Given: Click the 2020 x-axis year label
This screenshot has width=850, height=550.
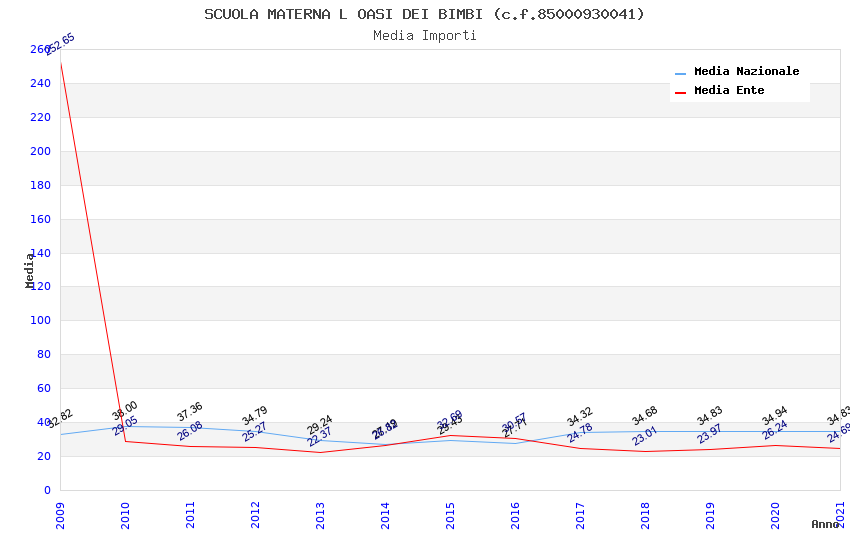Looking at the screenshot, I should [776, 515].
